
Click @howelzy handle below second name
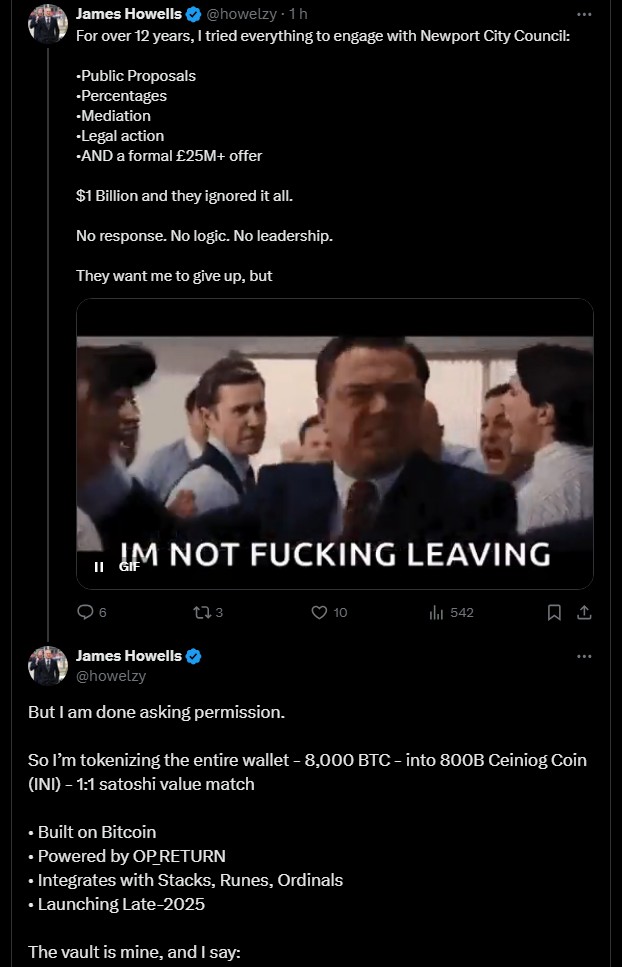coord(111,676)
